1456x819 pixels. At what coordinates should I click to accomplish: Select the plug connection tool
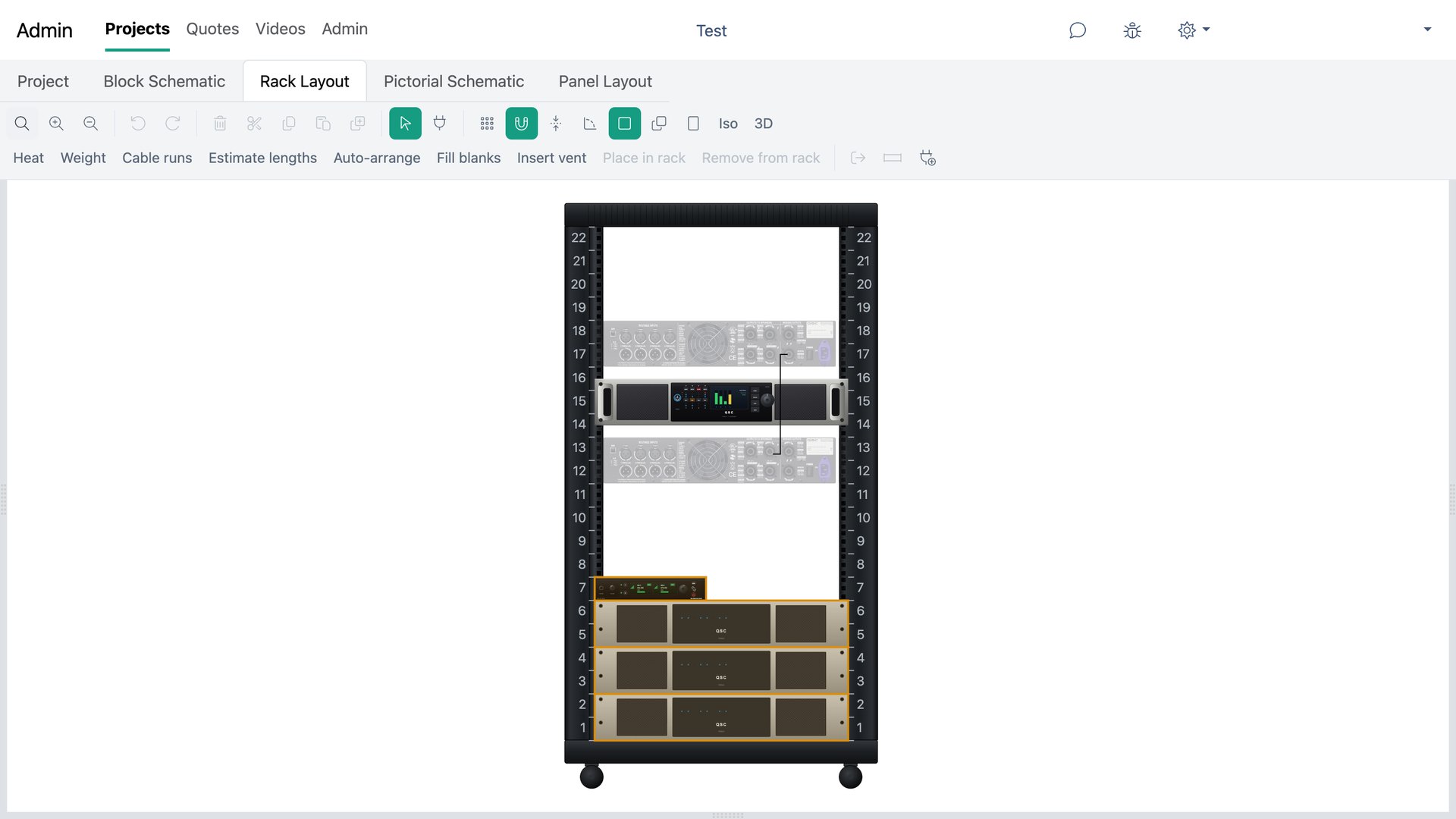(x=439, y=124)
